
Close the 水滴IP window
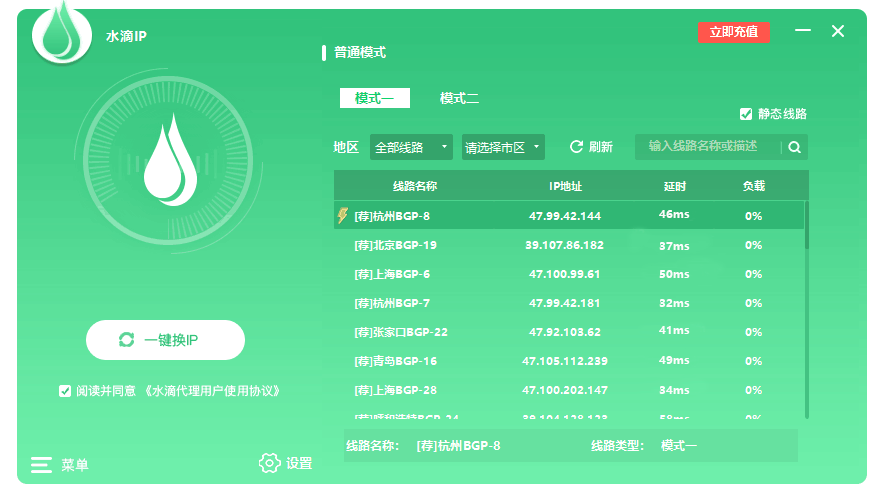point(837,31)
